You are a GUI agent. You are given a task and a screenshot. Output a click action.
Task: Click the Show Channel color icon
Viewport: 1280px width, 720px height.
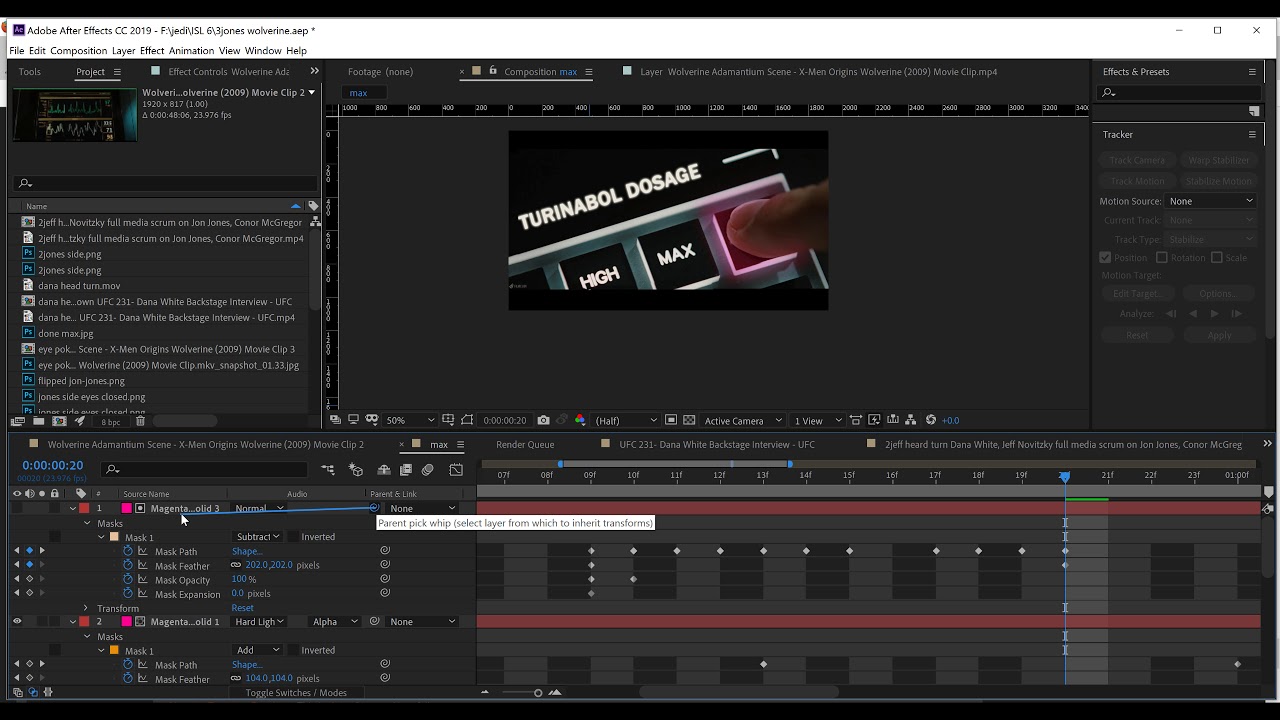(580, 420)
